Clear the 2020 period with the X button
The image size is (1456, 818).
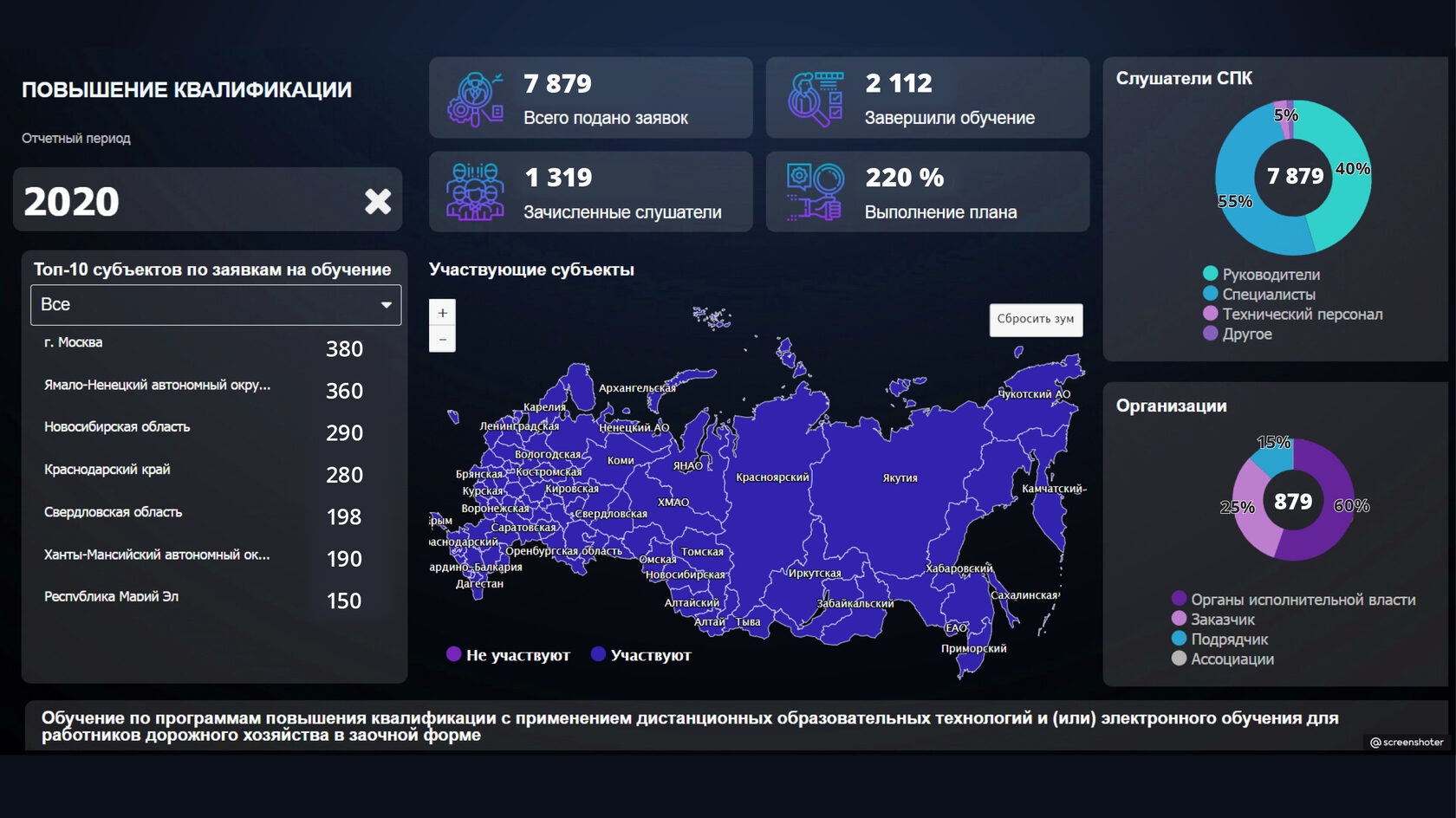pos(375,201)
